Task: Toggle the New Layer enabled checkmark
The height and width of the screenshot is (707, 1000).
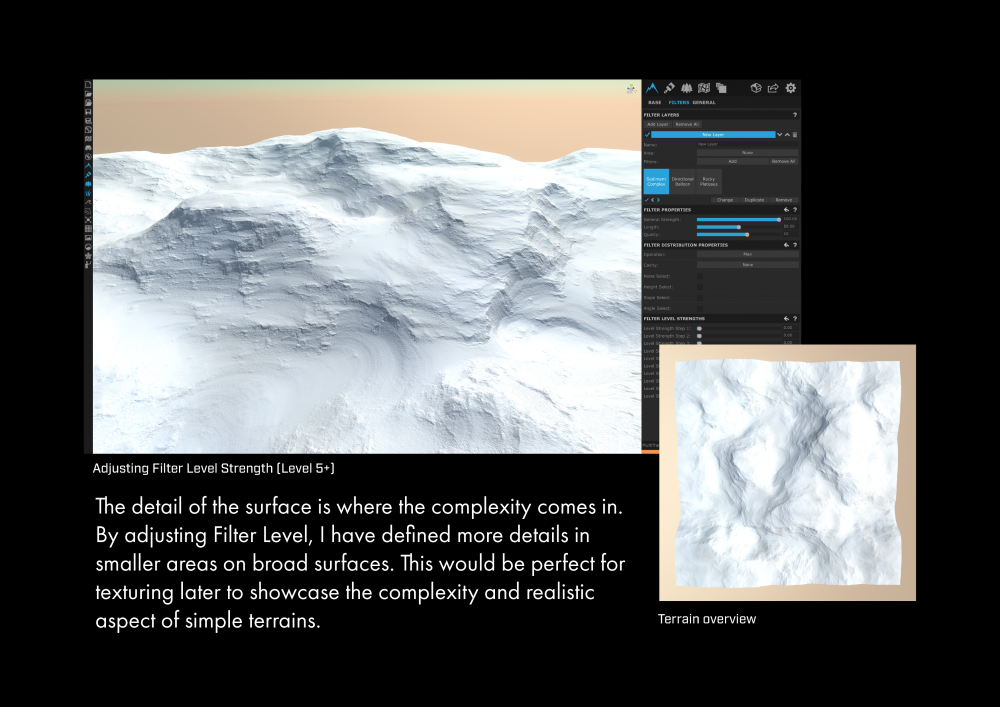Action: [647, 134]
